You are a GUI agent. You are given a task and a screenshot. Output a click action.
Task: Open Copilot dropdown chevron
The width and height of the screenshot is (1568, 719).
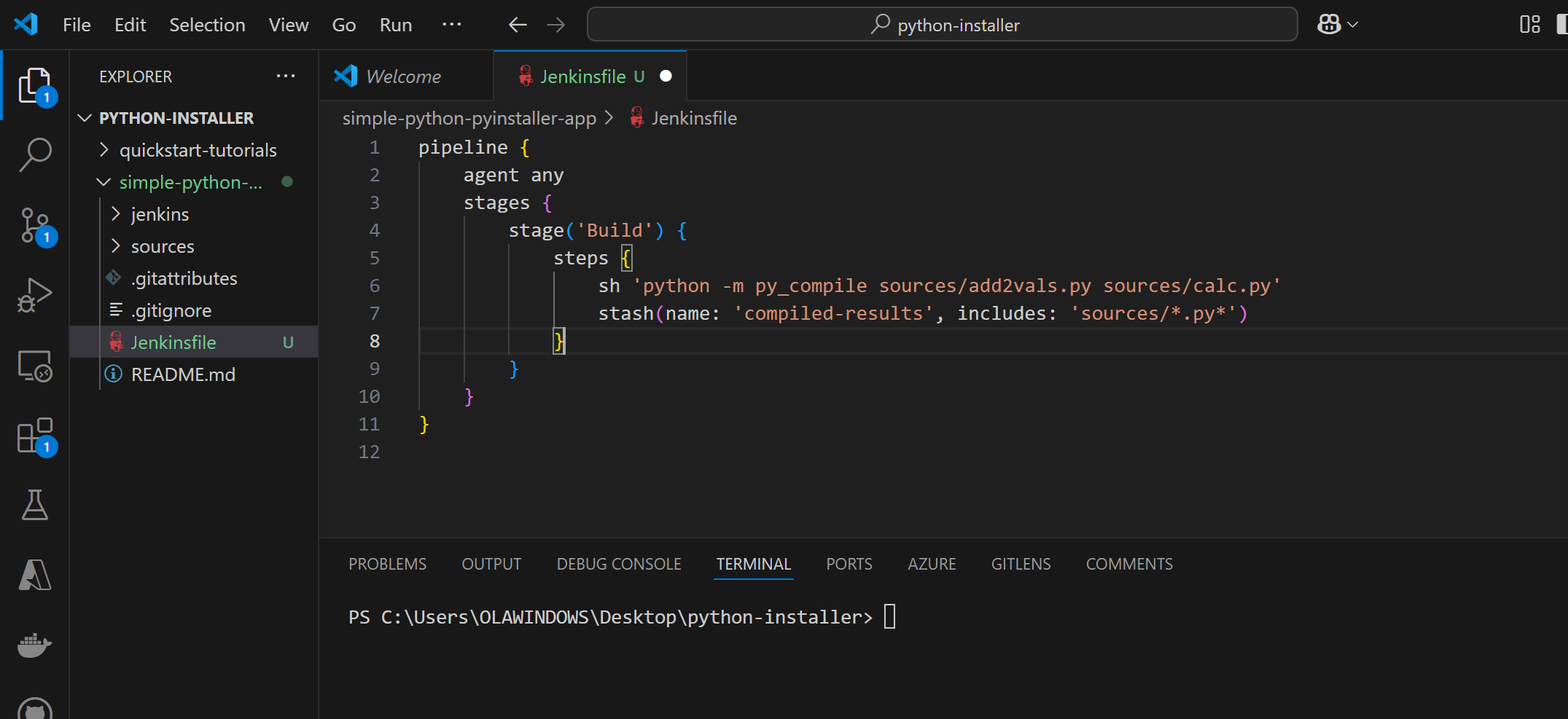click(1353, 25)
